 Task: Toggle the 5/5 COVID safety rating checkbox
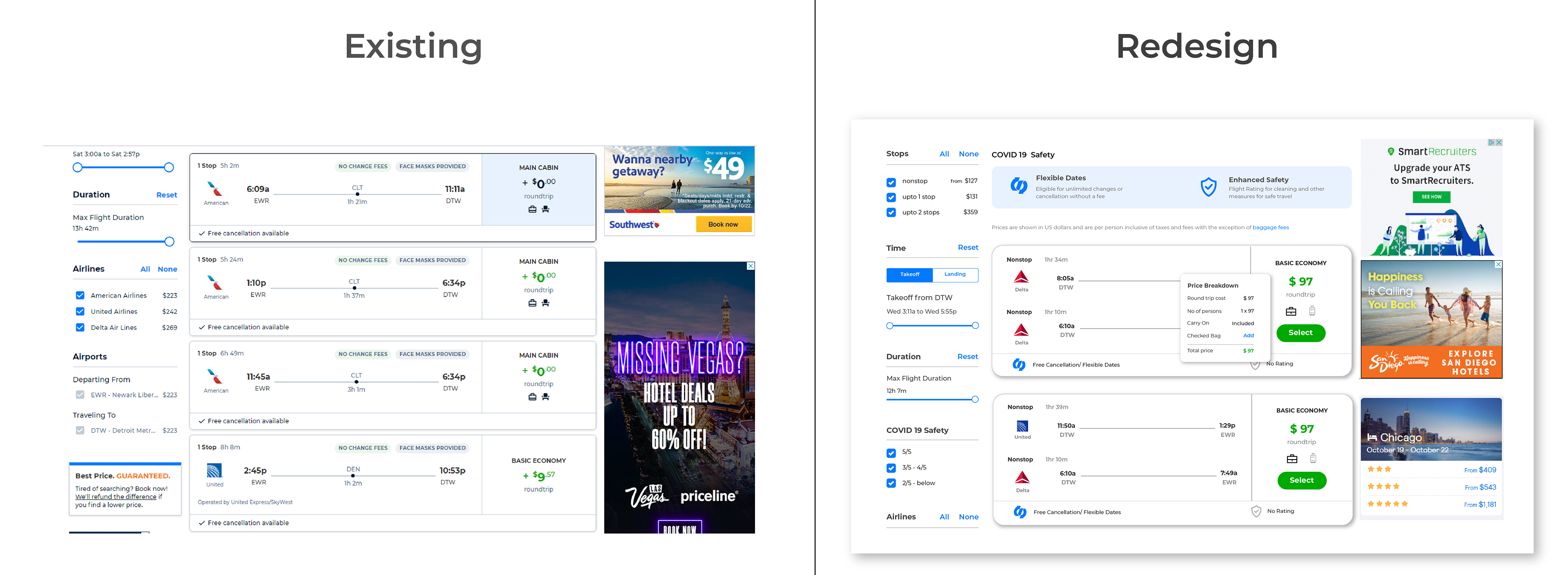[x=891, y=453]
